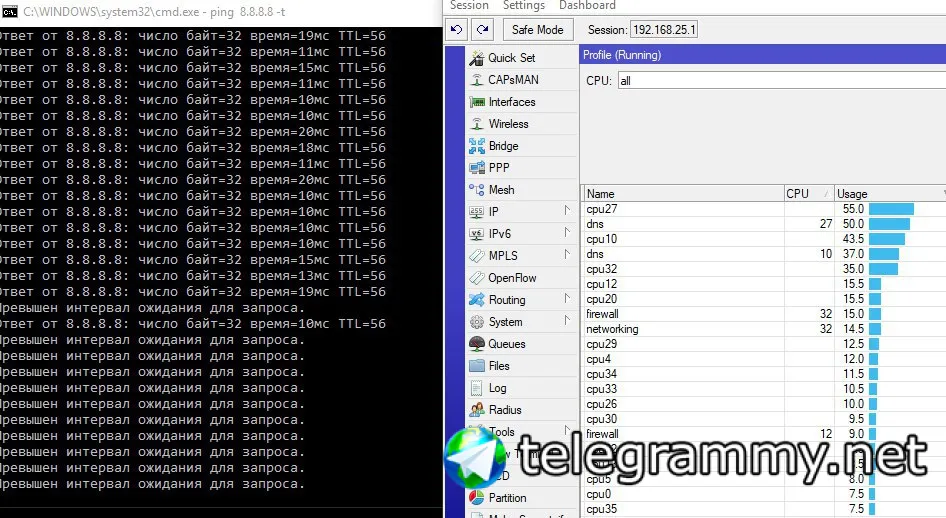Select the cpu26 row
This screenshot has width=946, height=518.
pyautogui.click(x=765, y=404)
